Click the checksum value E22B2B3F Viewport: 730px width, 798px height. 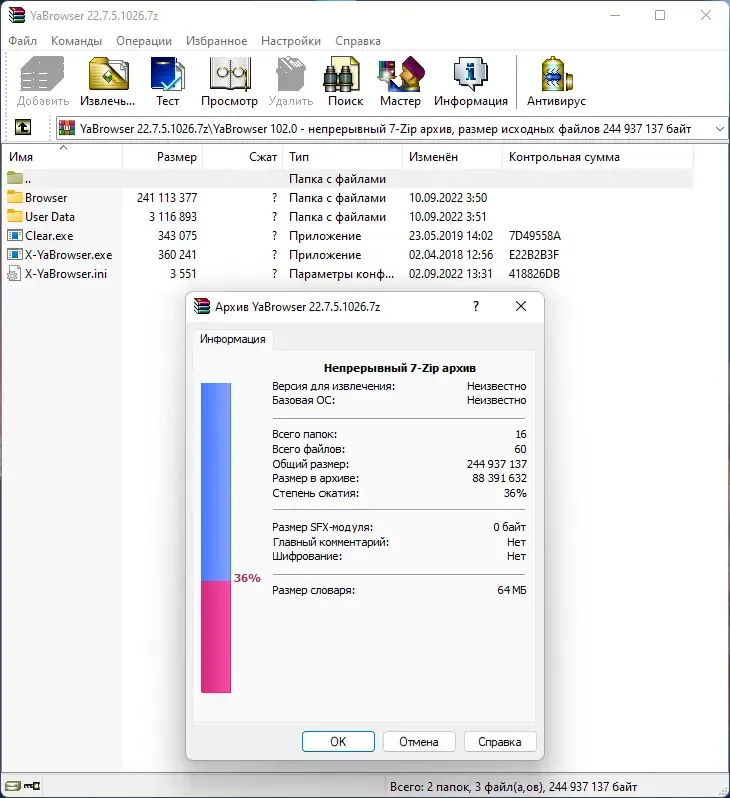(x=534, y=254)
